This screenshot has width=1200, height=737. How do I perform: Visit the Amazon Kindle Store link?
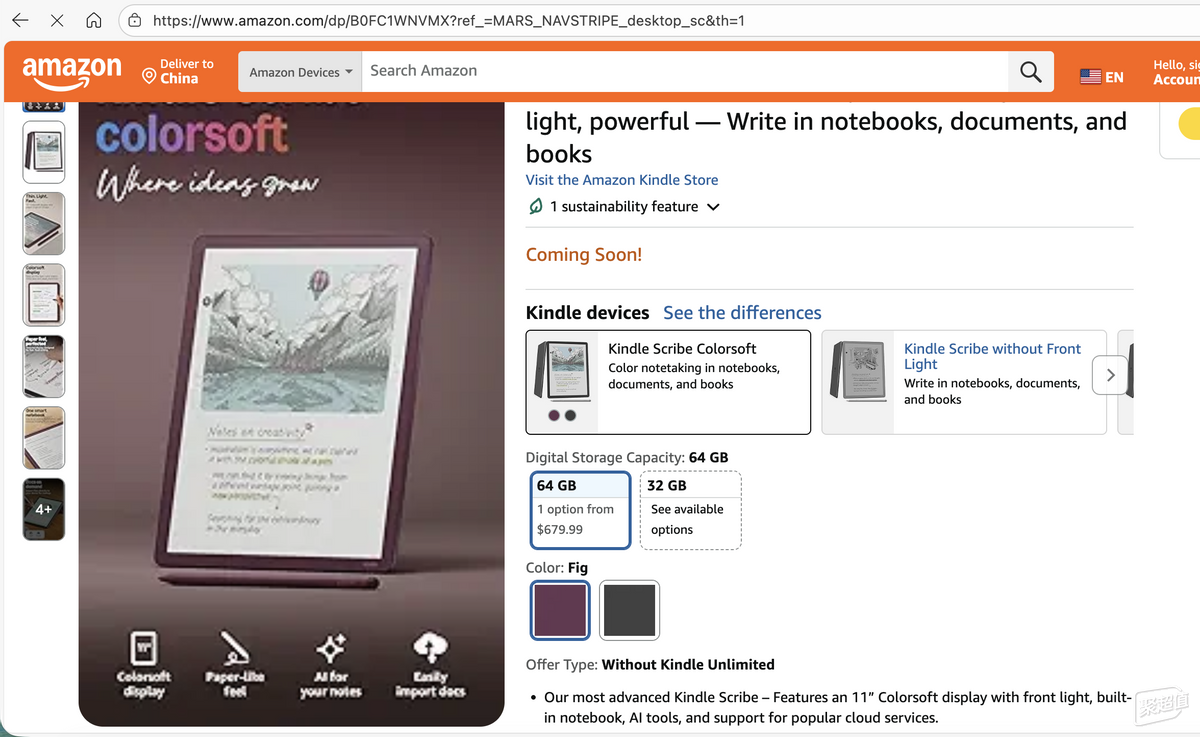tap(622, 180)
